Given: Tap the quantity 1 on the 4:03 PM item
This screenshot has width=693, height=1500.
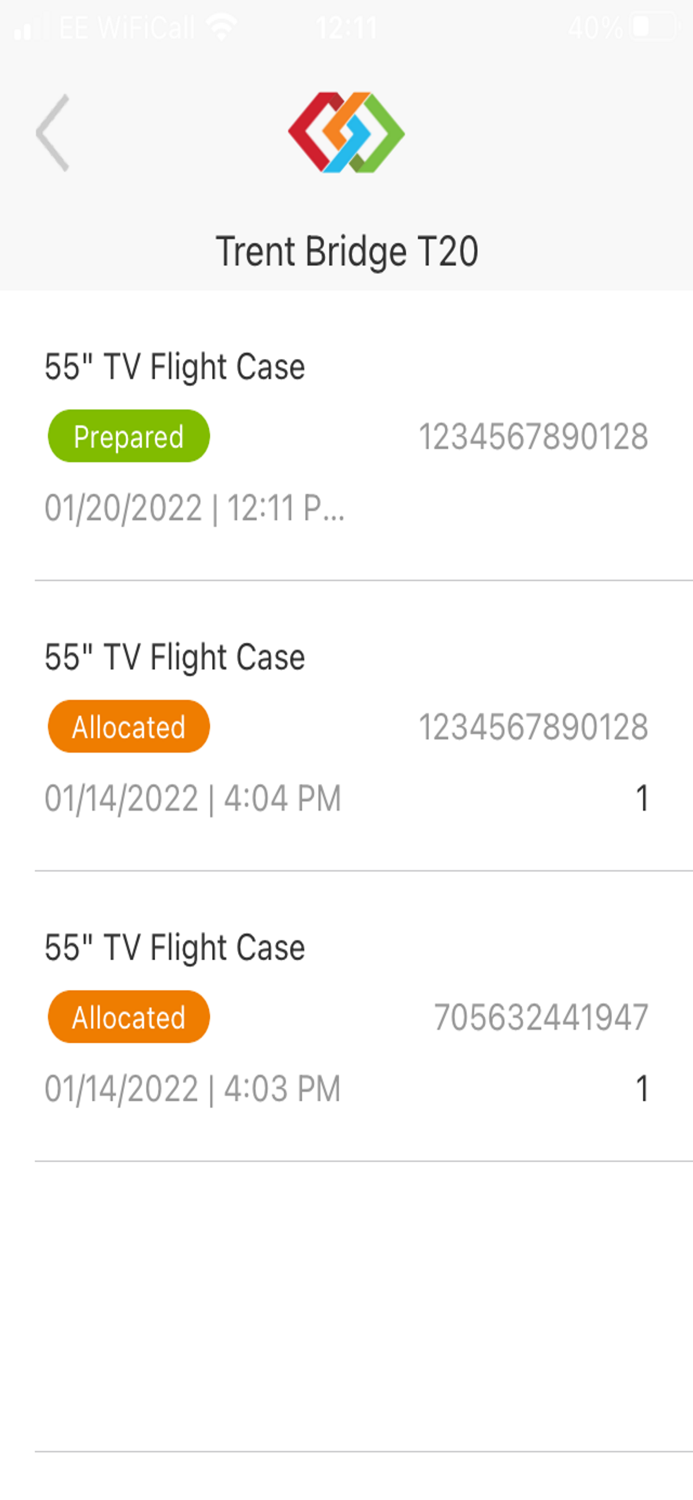Looking at the screenshot, I should pos(644,1088).
